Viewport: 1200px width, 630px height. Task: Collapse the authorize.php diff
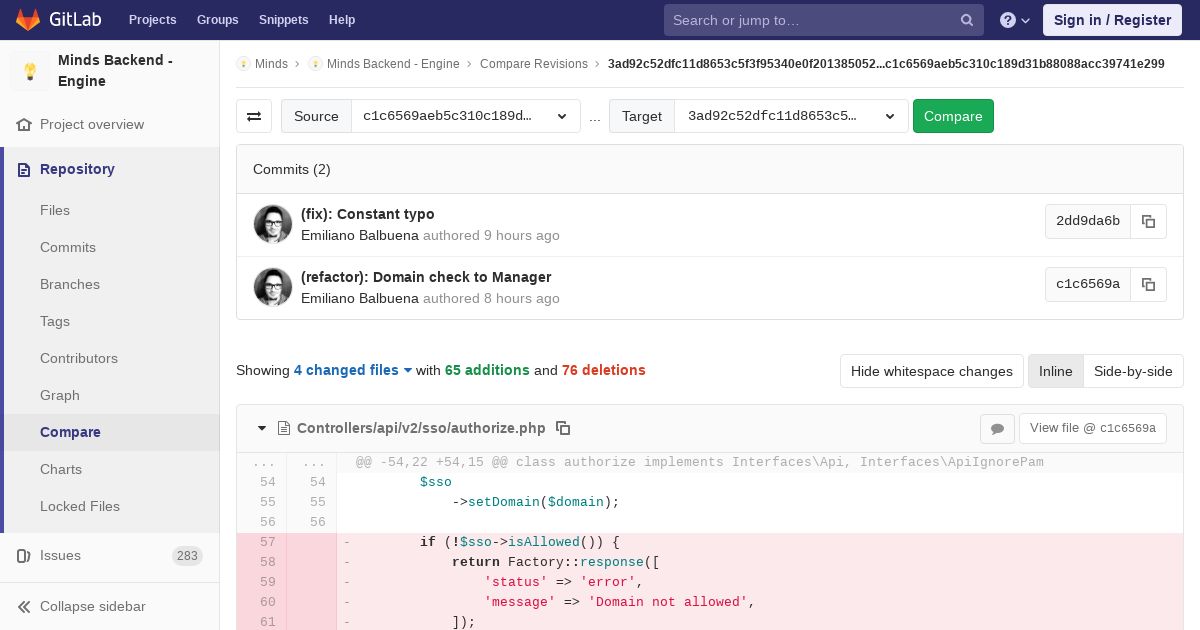[x=262, y=428]
